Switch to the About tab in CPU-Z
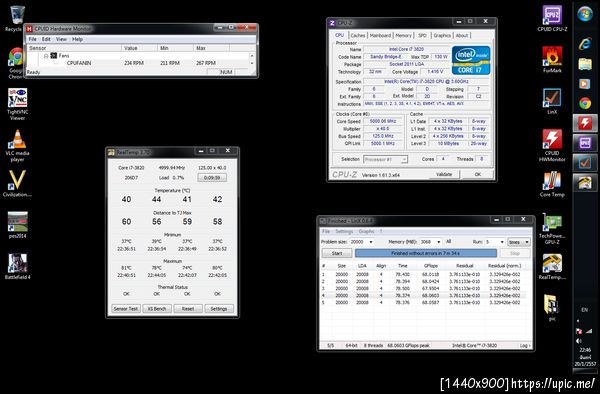 point(462,35)
